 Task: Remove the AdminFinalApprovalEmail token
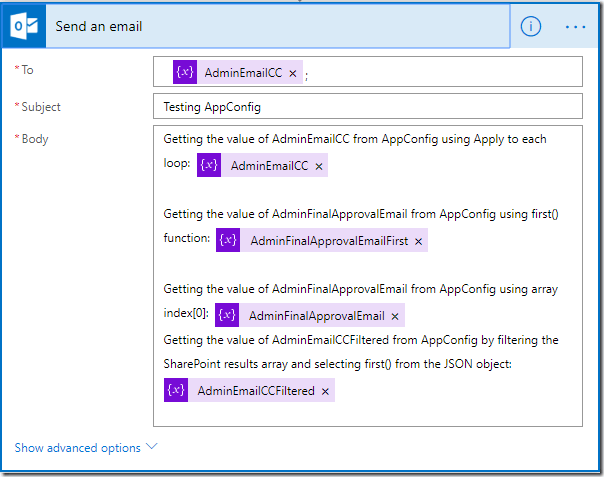(396, 317)
